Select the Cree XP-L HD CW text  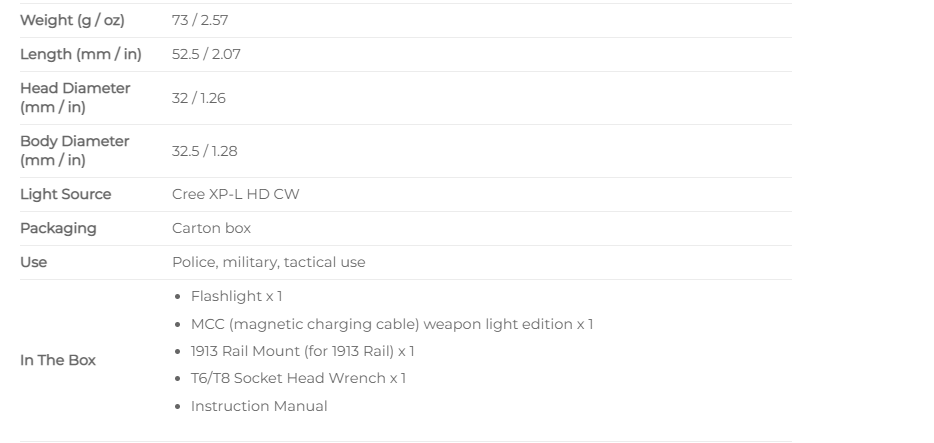pyautogui.click(x=235, y=194)
